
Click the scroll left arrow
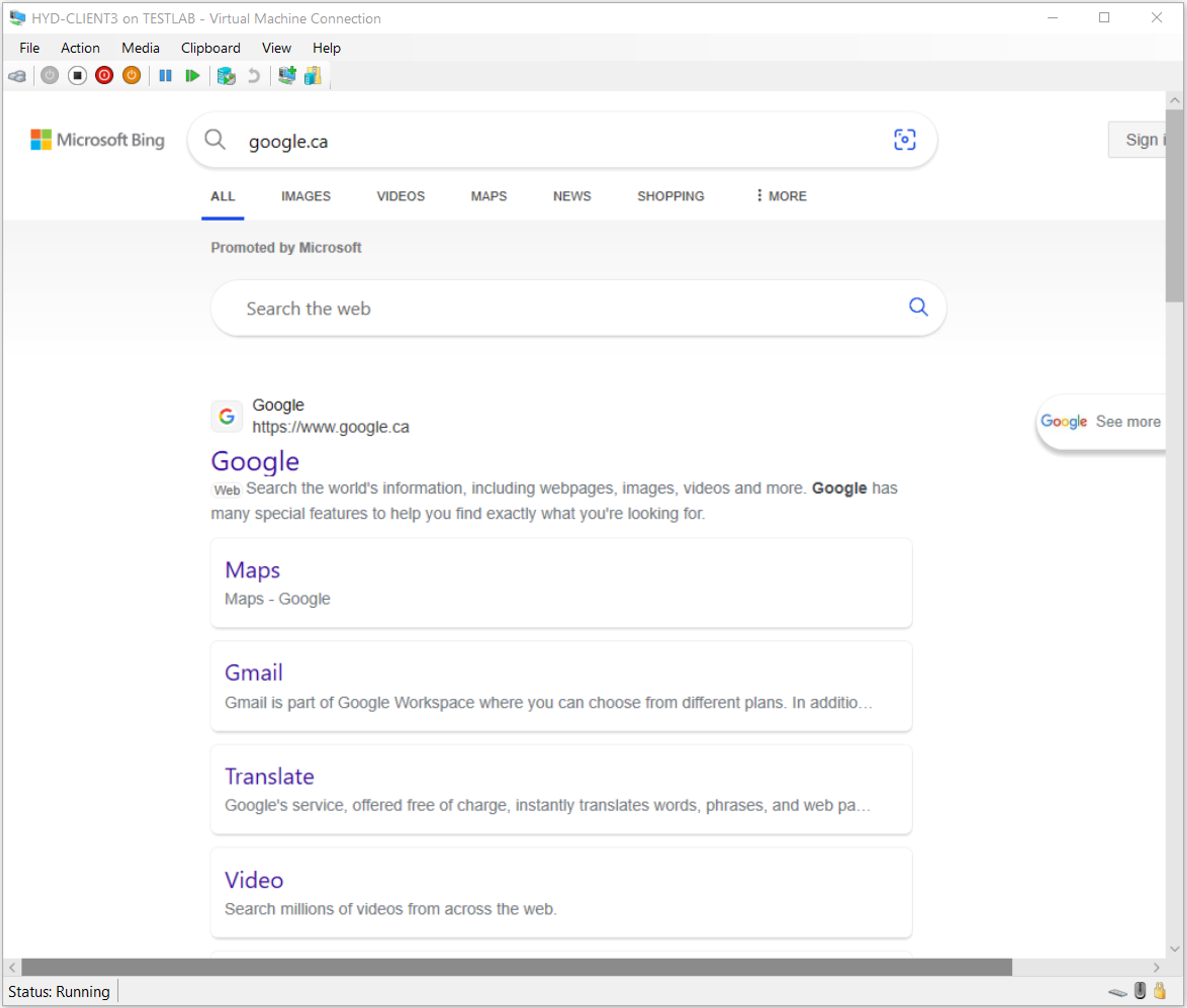pos(12,968)
